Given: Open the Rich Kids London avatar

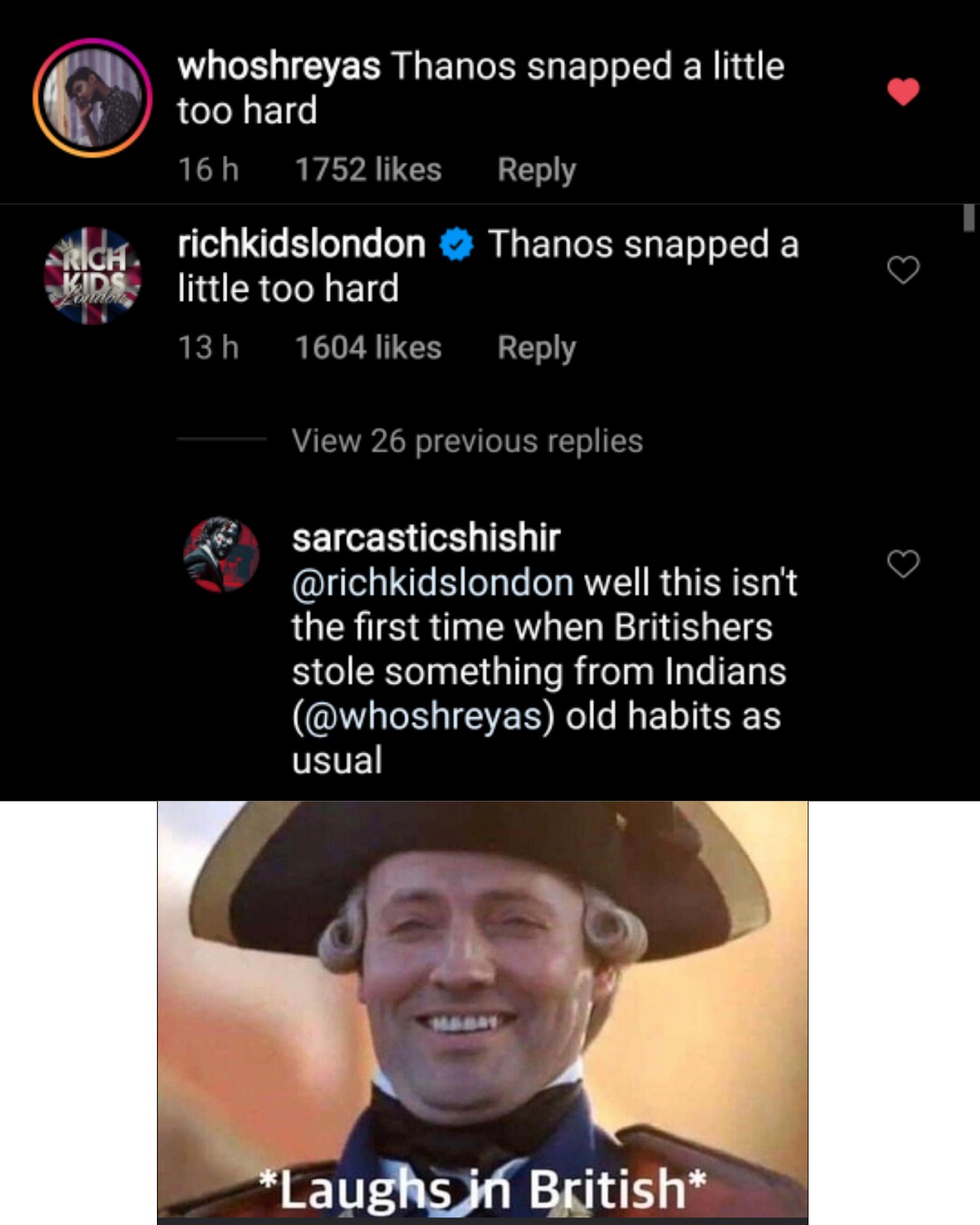Looking at the screenshot, I should pos(93,276).
